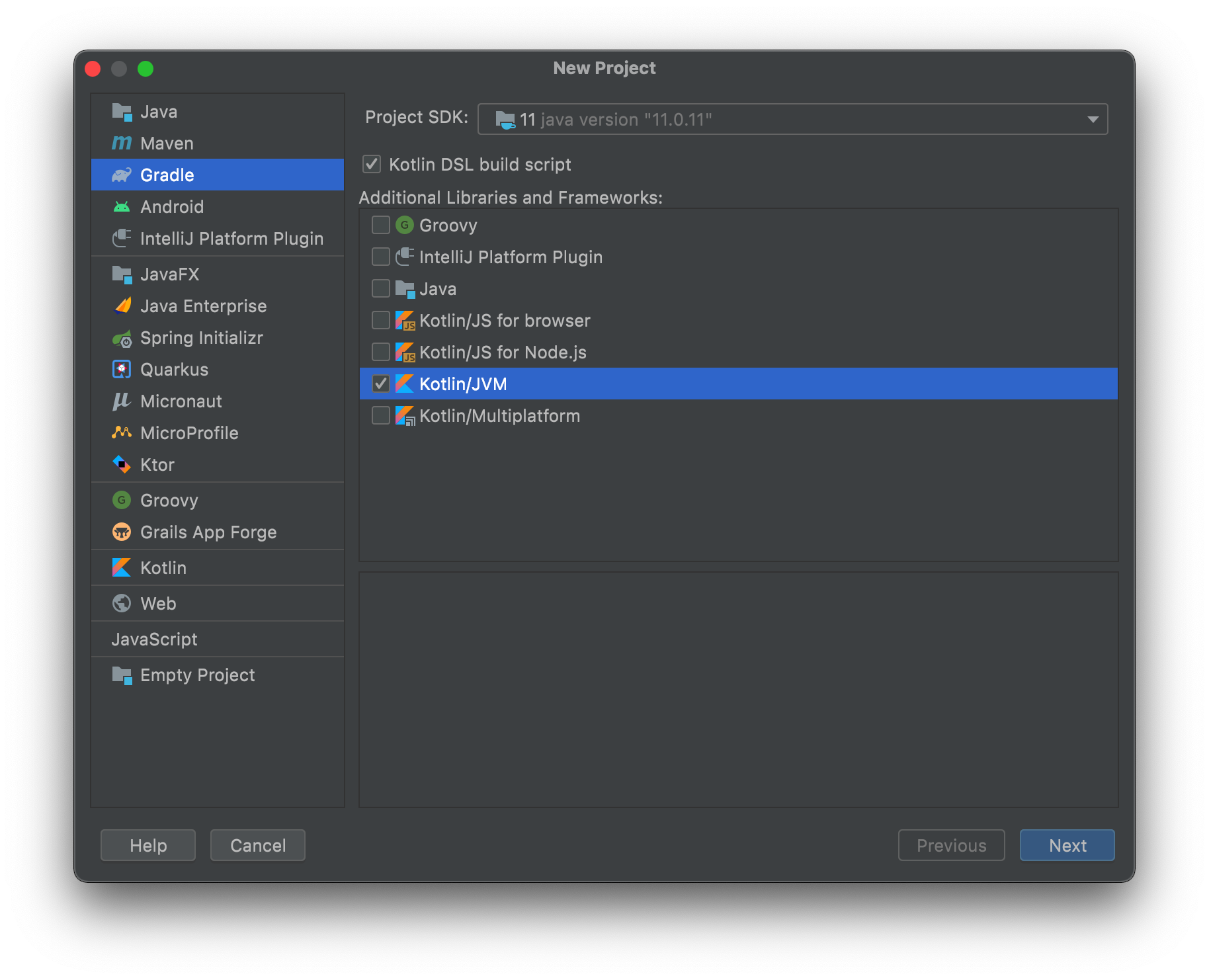Viewport: 1209px width, 980px height.
Task: Click the Kotlin/JS for browser icon
Action: click(405, 320)
